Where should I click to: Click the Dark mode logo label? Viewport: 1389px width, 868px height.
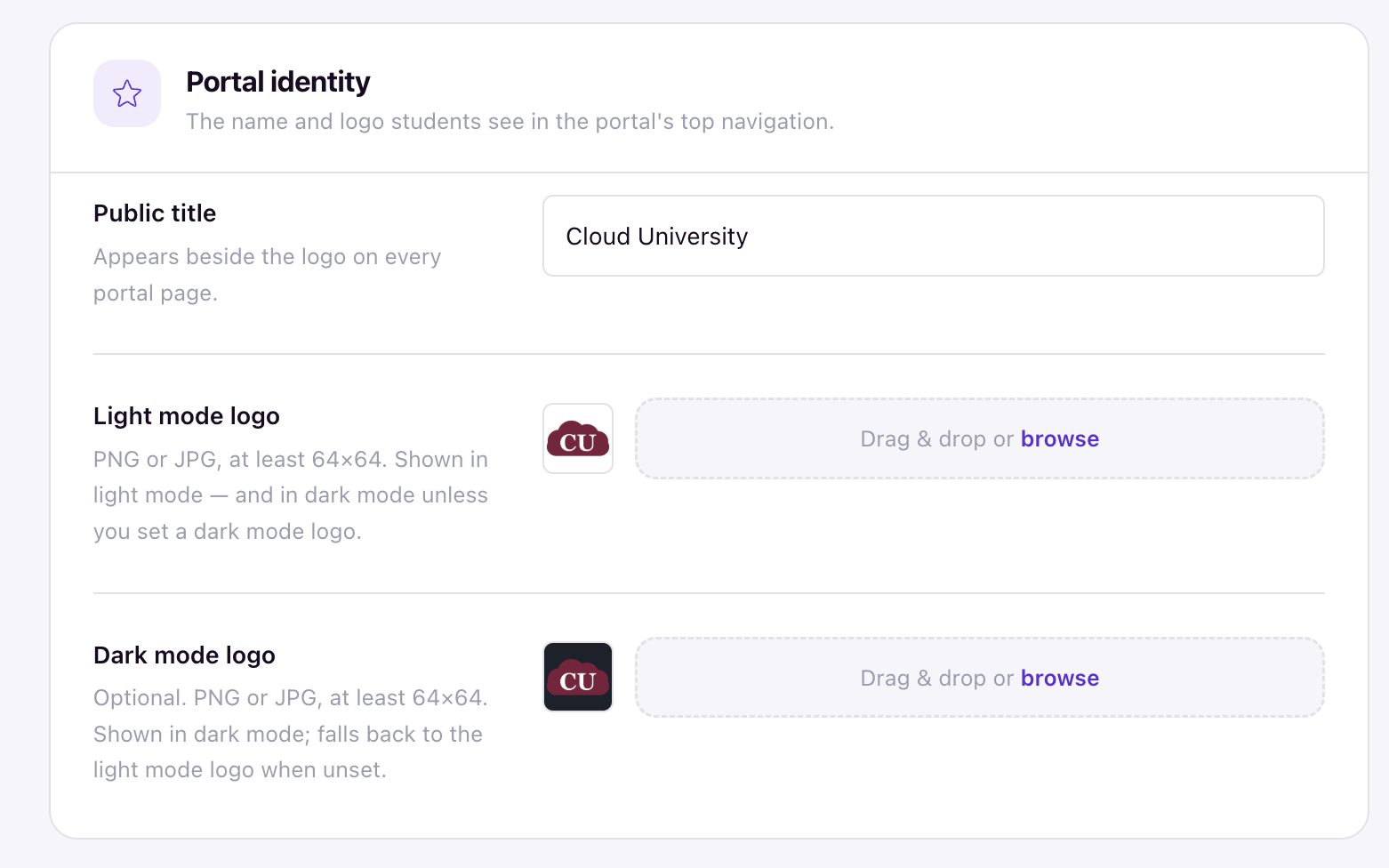point(184,655)
